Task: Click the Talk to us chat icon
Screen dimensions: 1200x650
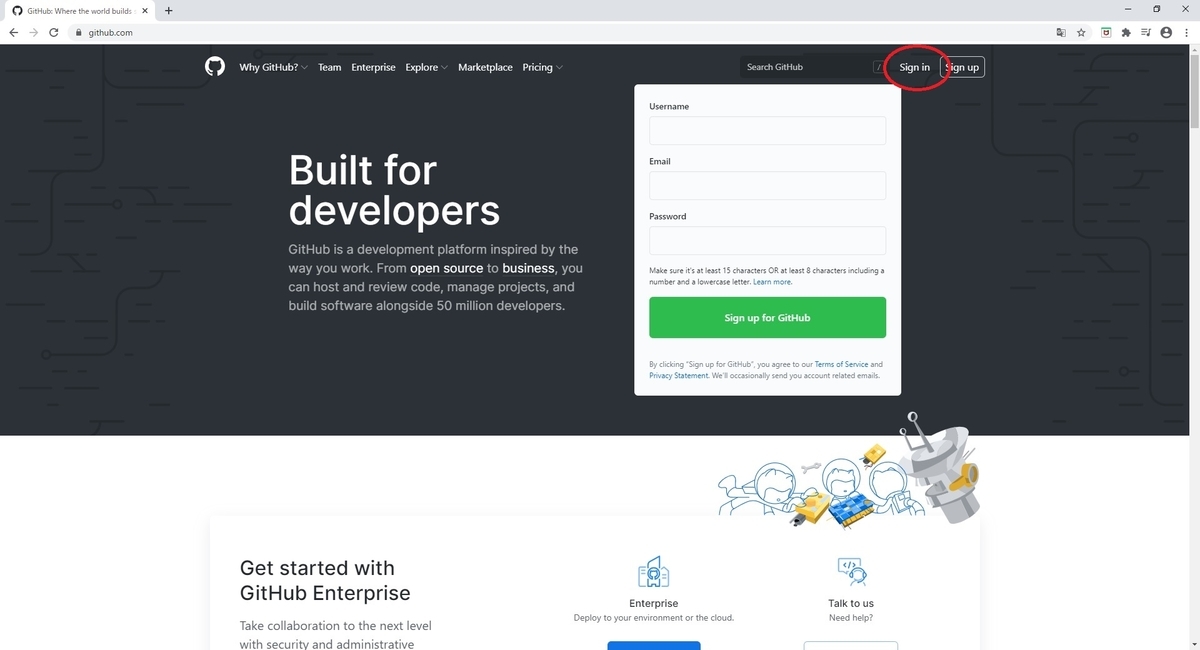Action: tap(851, 571)
